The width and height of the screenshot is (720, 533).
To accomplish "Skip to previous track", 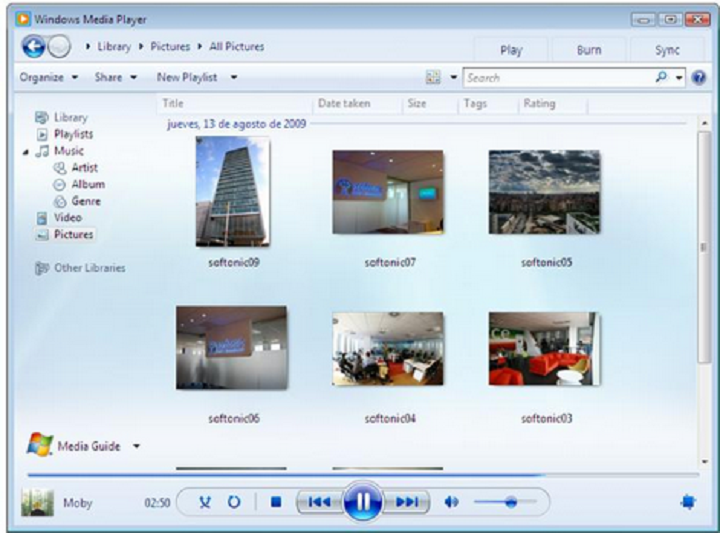I will pyautogui.click(x=320, y=502).
